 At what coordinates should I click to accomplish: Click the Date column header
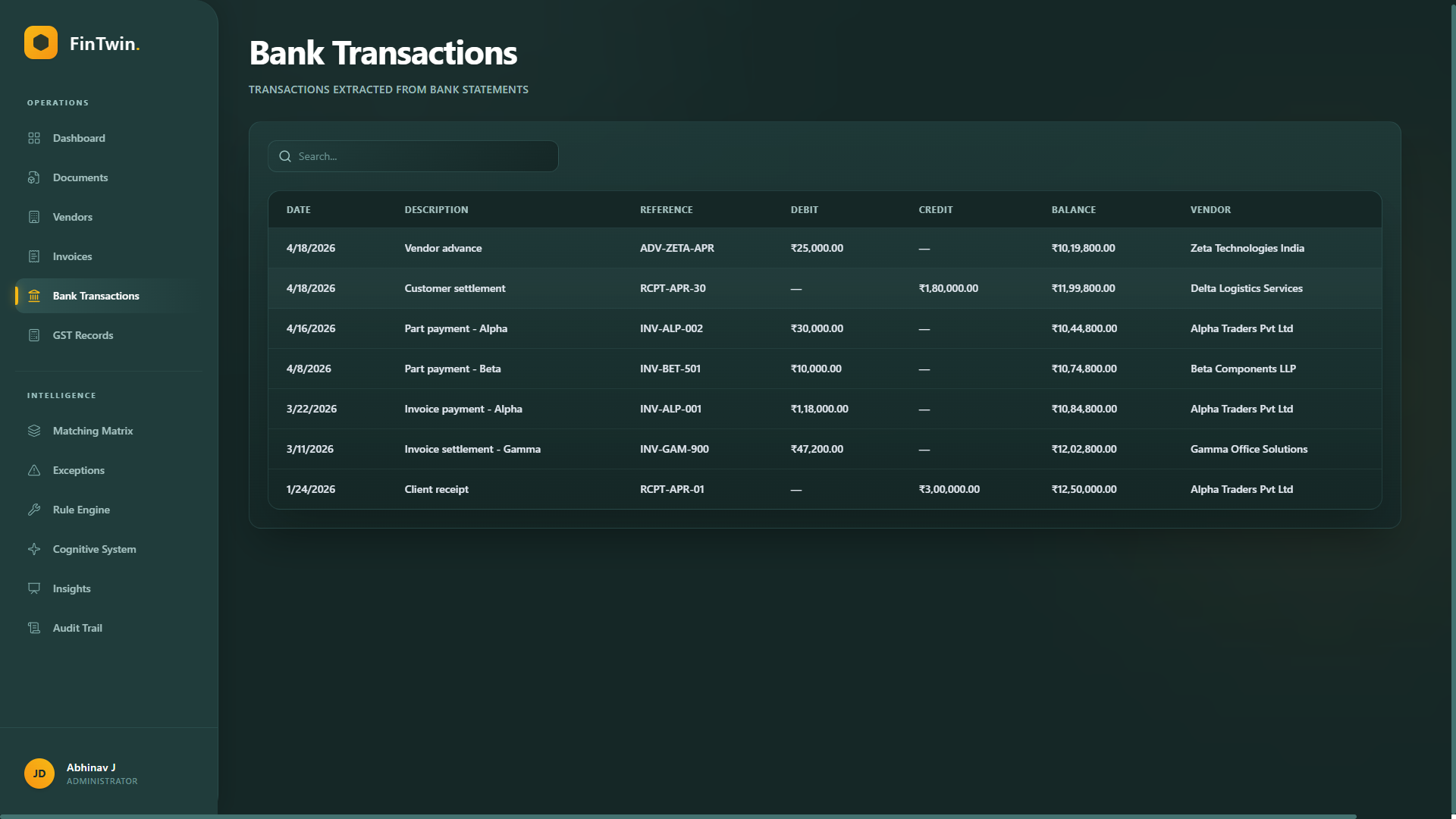click(x=298, y=210)
